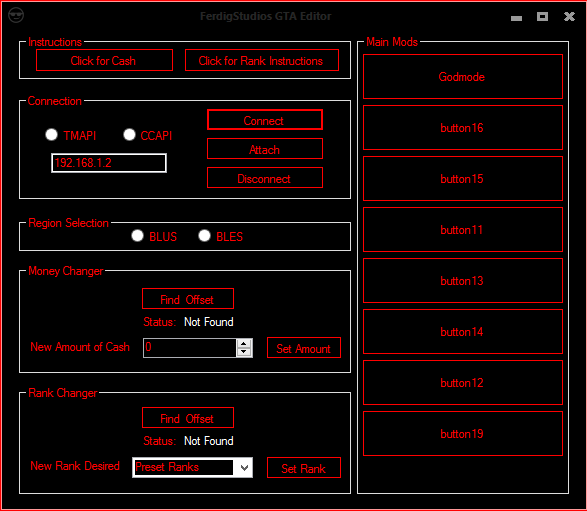This screenshot has height=511, width=587.
Task: Click button15 in Main Mods
Action: (x=463, y=179)
